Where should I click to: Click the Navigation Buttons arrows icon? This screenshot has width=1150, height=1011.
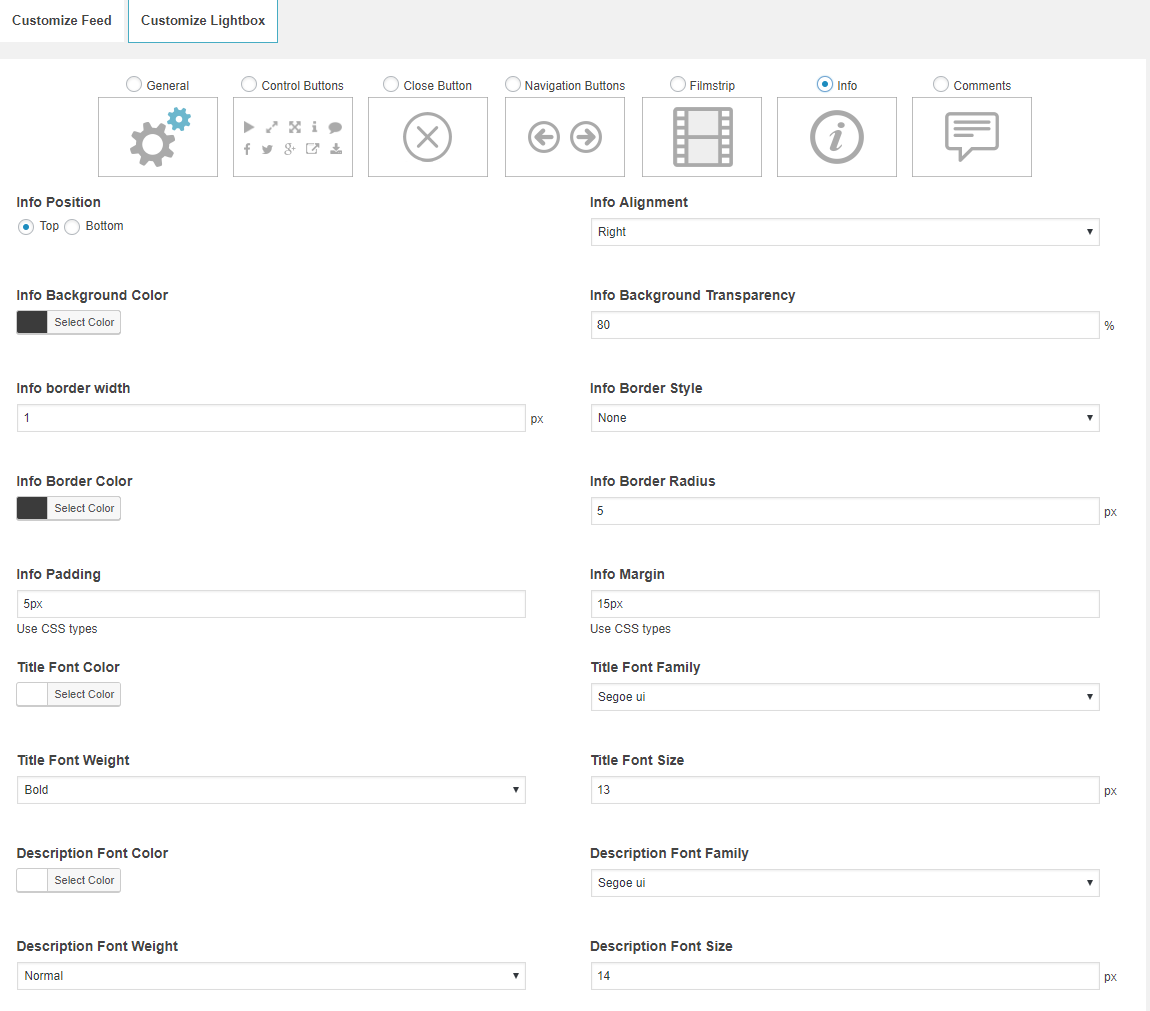565,137
